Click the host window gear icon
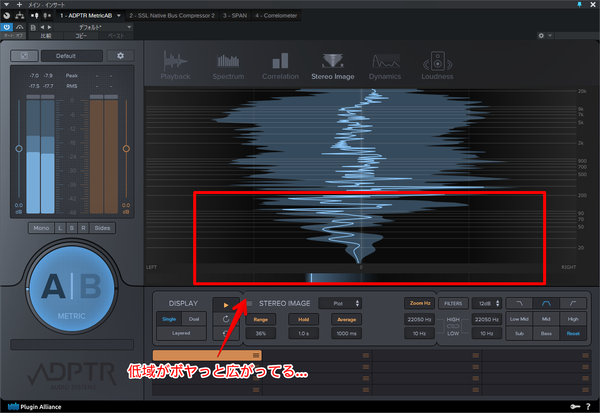 (541, 36)
